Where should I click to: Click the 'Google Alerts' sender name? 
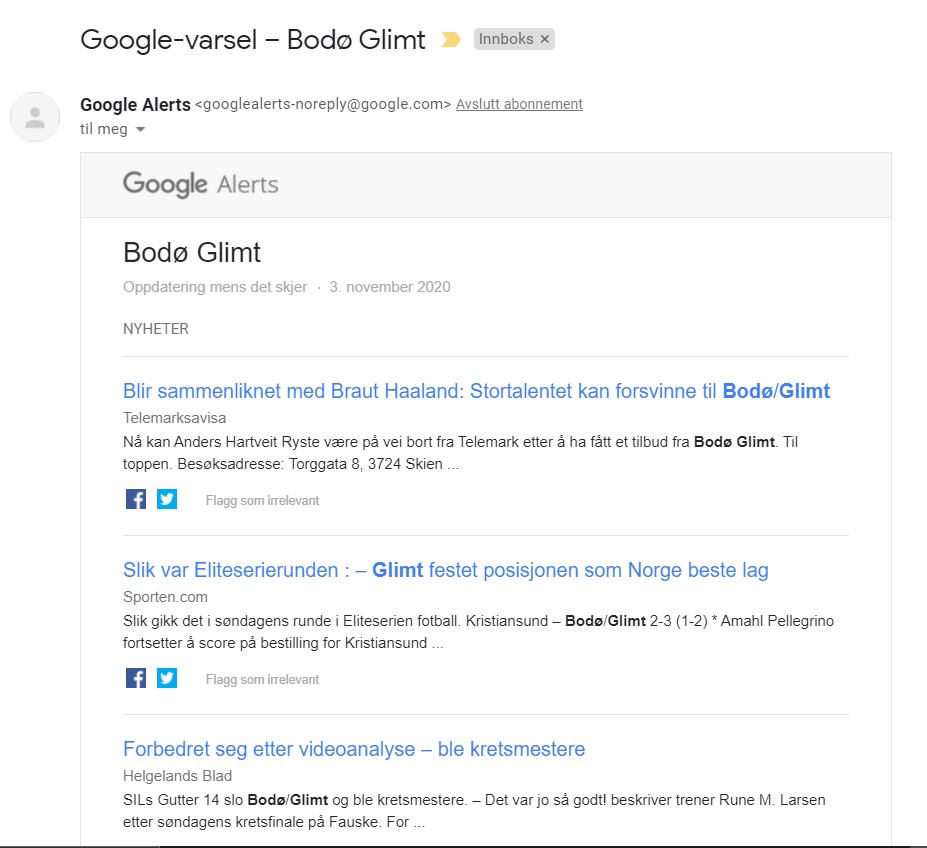(x=135, y=104)
